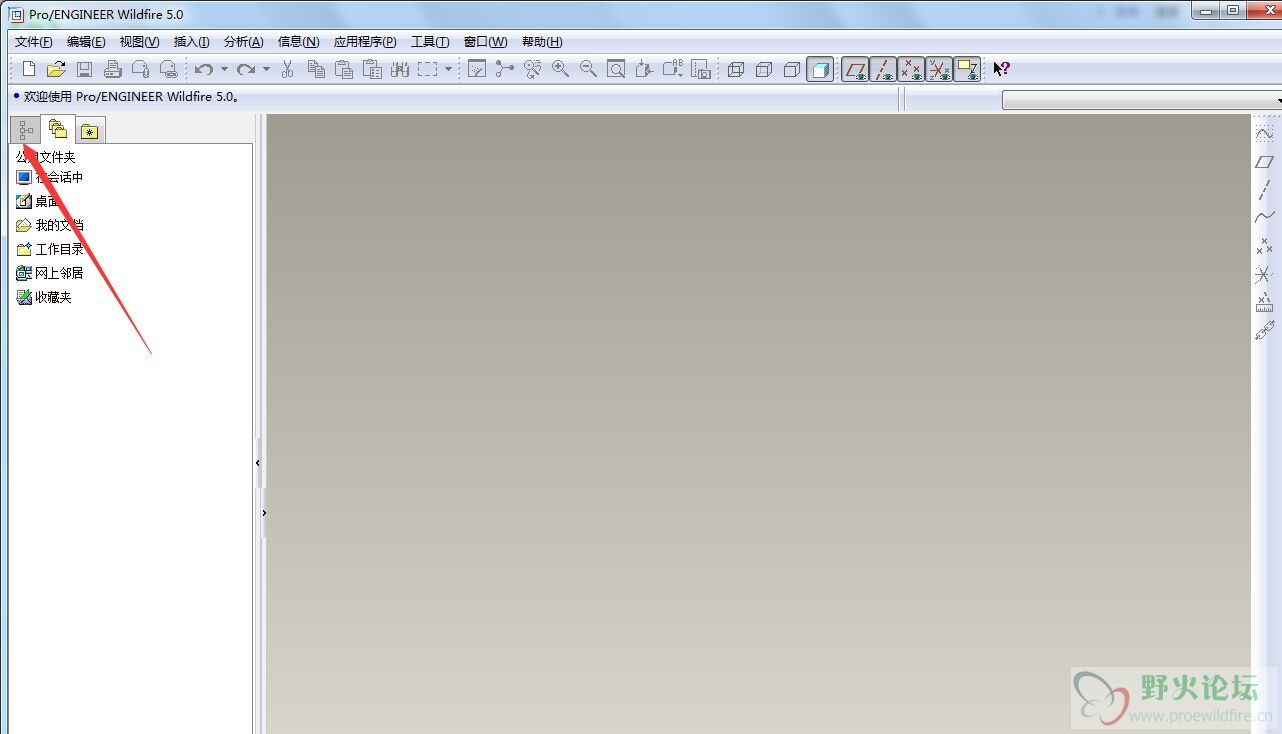
Task: Toggle datum points display
Action: click(x=911, y=69)
